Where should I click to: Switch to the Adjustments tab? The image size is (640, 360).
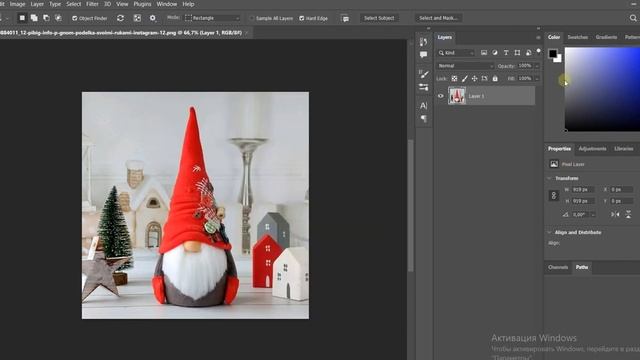pyautogui.click(x=592, y=149)
